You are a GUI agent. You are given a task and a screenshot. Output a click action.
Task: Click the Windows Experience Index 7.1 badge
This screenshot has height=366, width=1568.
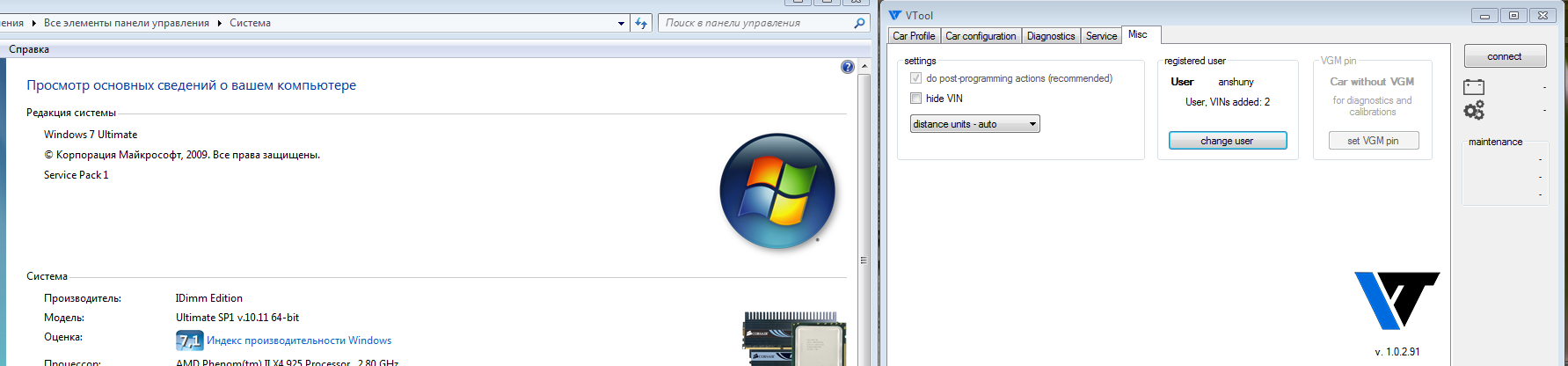pos(189,340)
